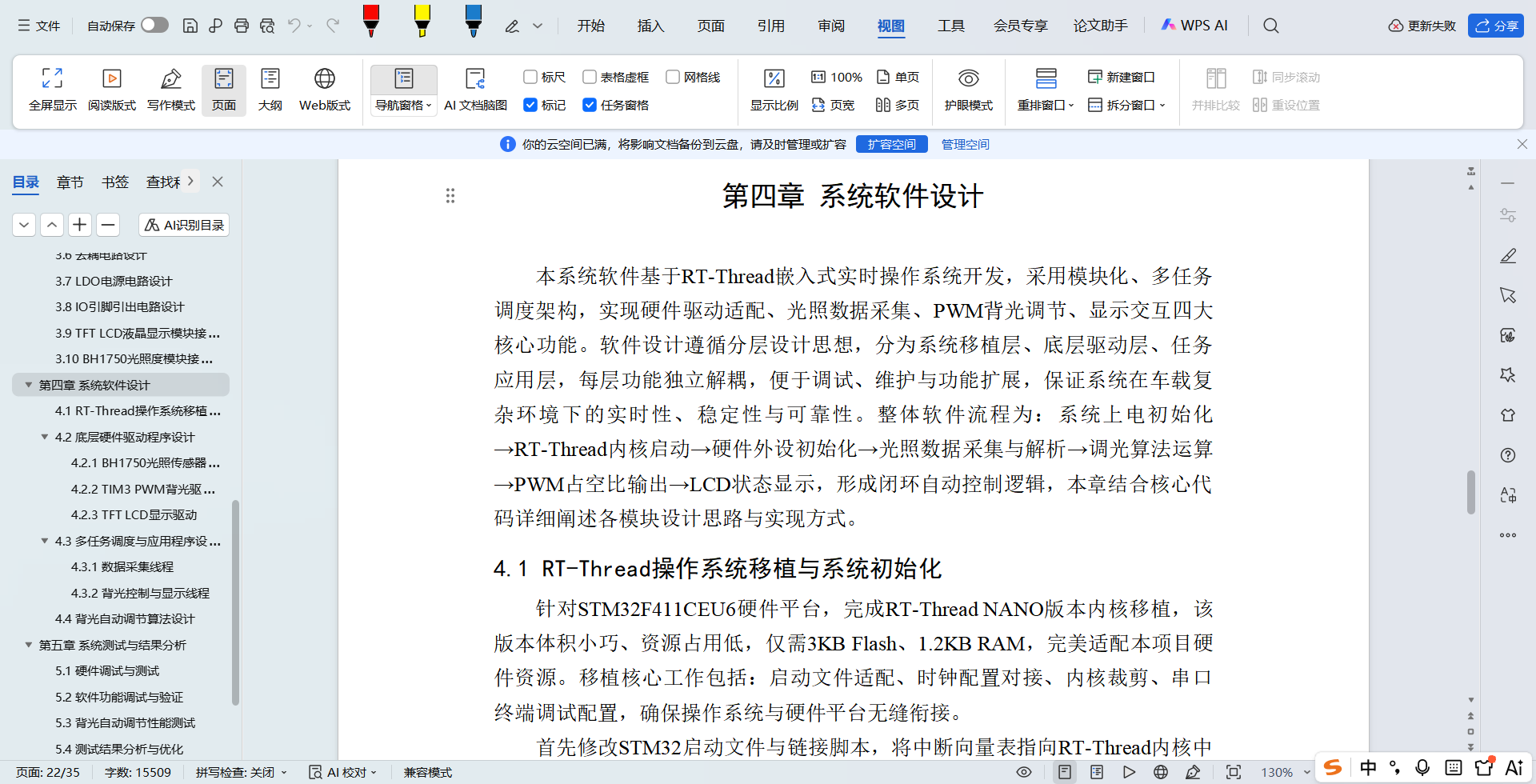Collapse section 4.3 tree node
Image resolution: width=1536 pixels, height=784 pixels.
coord(45,541)
